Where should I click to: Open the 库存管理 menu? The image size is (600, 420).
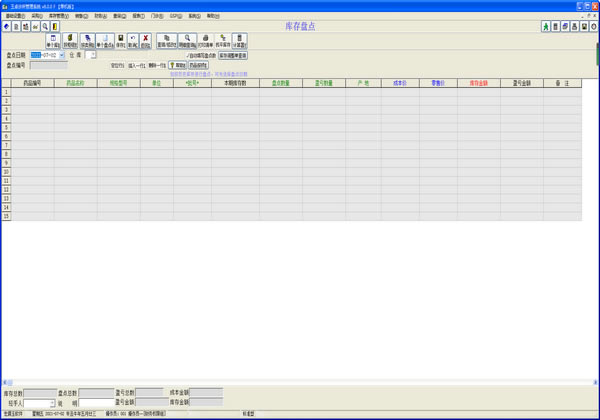[x=59, y=16]
